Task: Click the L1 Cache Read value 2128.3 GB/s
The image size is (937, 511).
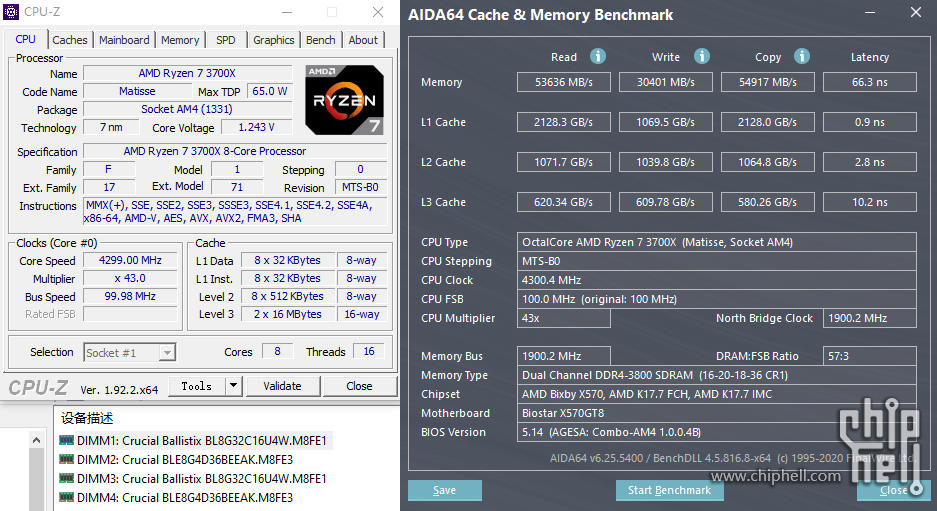Action: [x=564, y=122]
